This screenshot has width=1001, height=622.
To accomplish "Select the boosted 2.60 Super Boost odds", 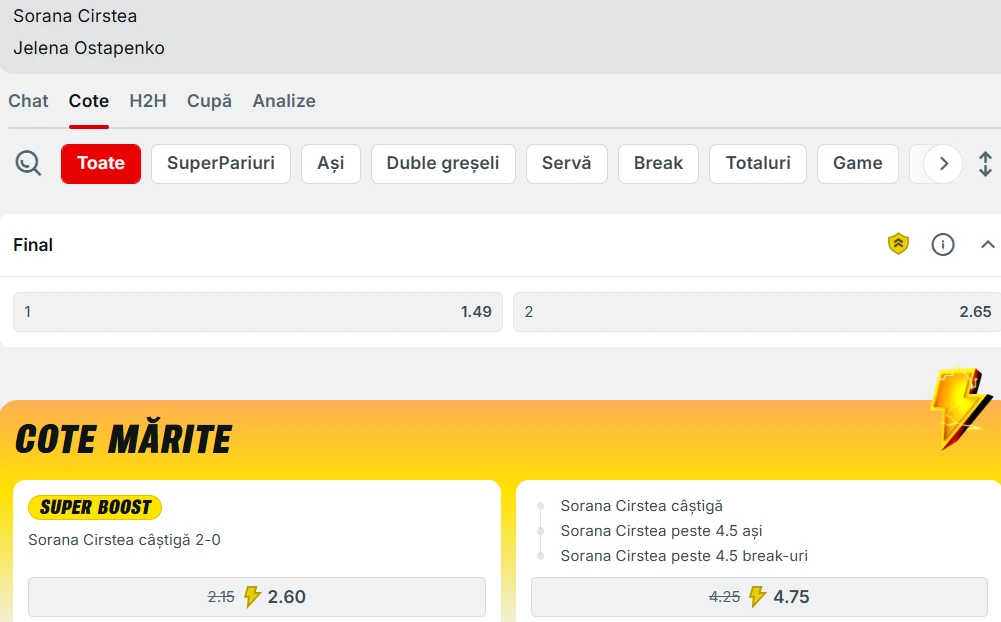I will [257, 597].
